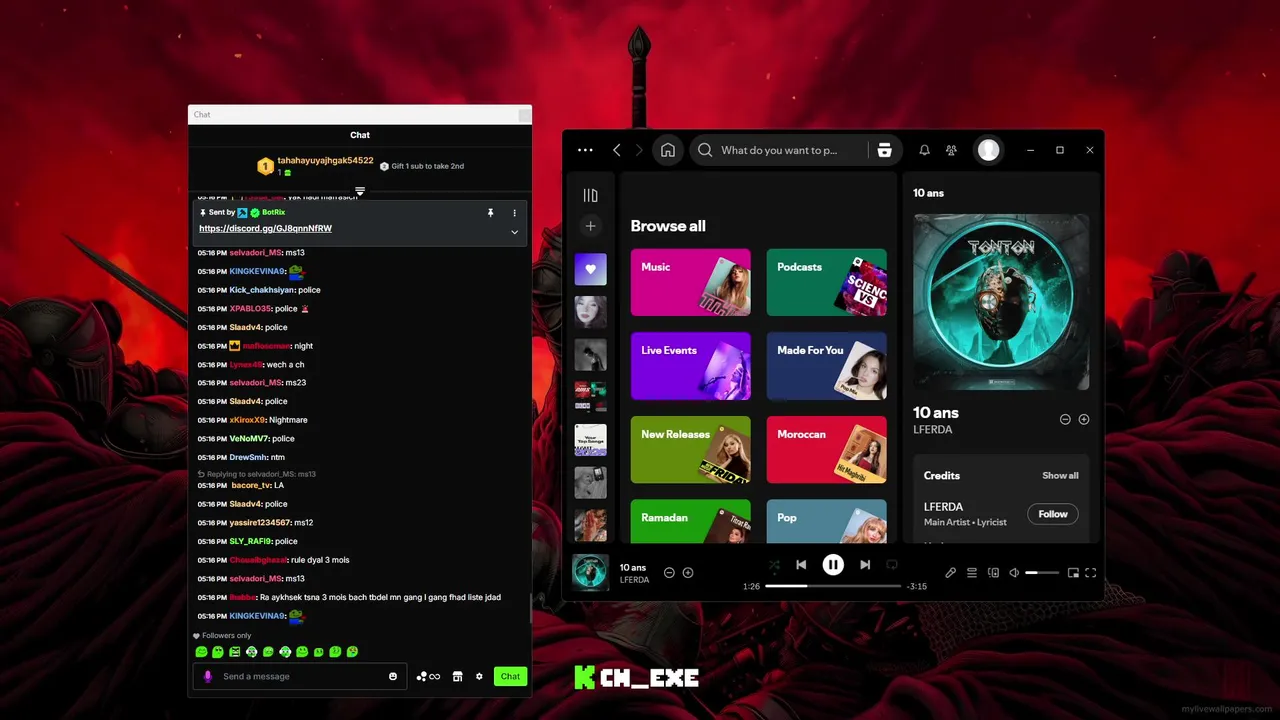Open the Live Events category card

coord(690,366)
